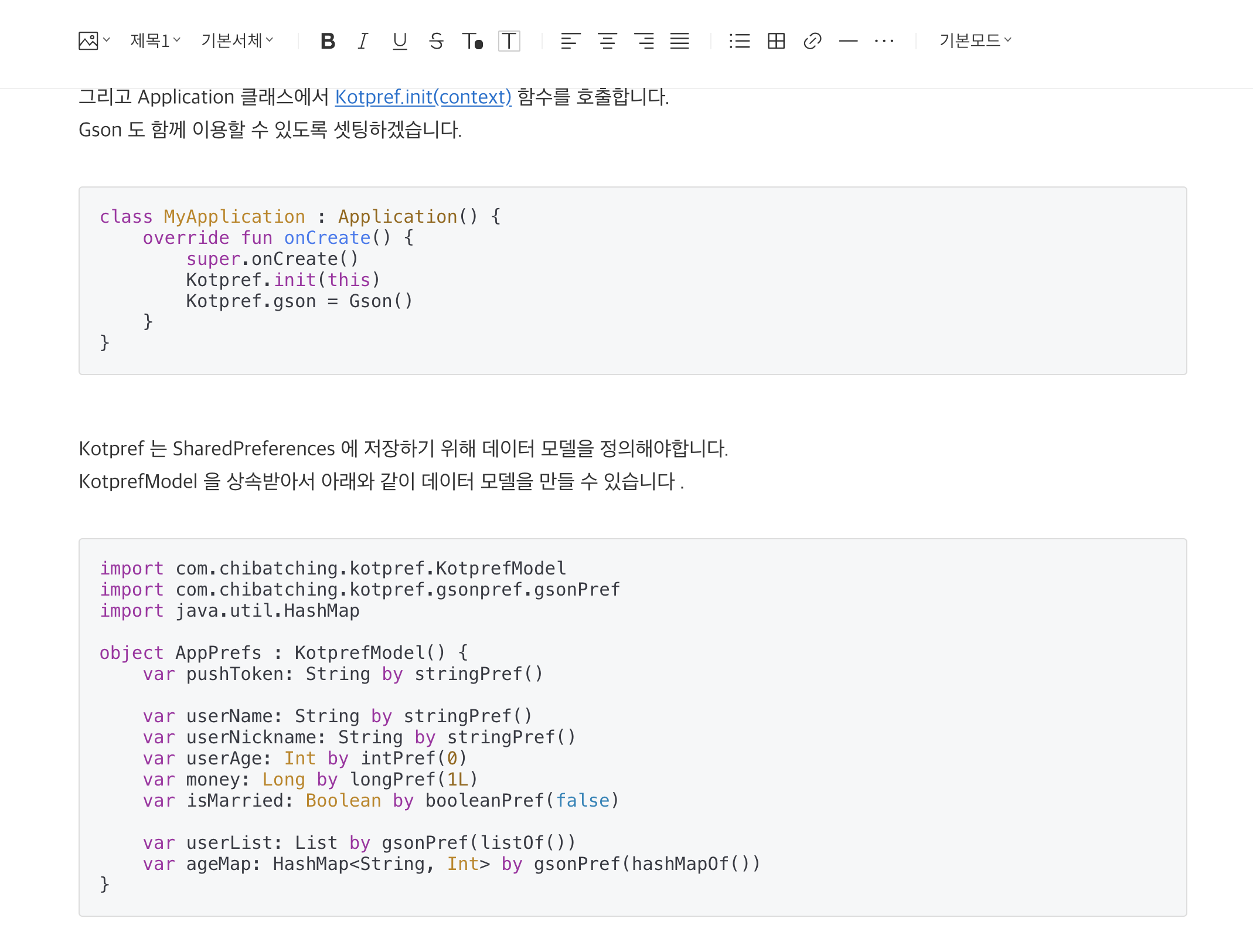
Task: Apply strikethrough to text
Action: (x=436, y=41)
